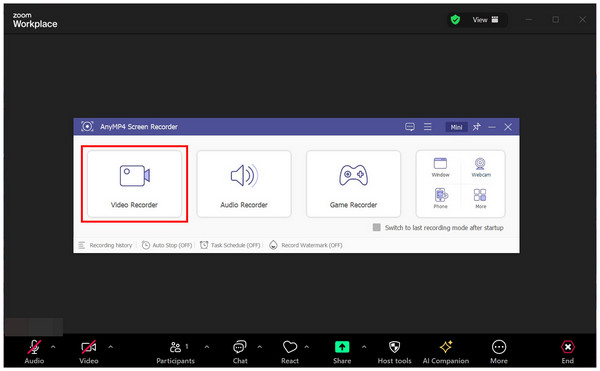Screen dimensions: 600x371
Task: Enable switch to last recording mode checkbox
Action: (377, 228)
